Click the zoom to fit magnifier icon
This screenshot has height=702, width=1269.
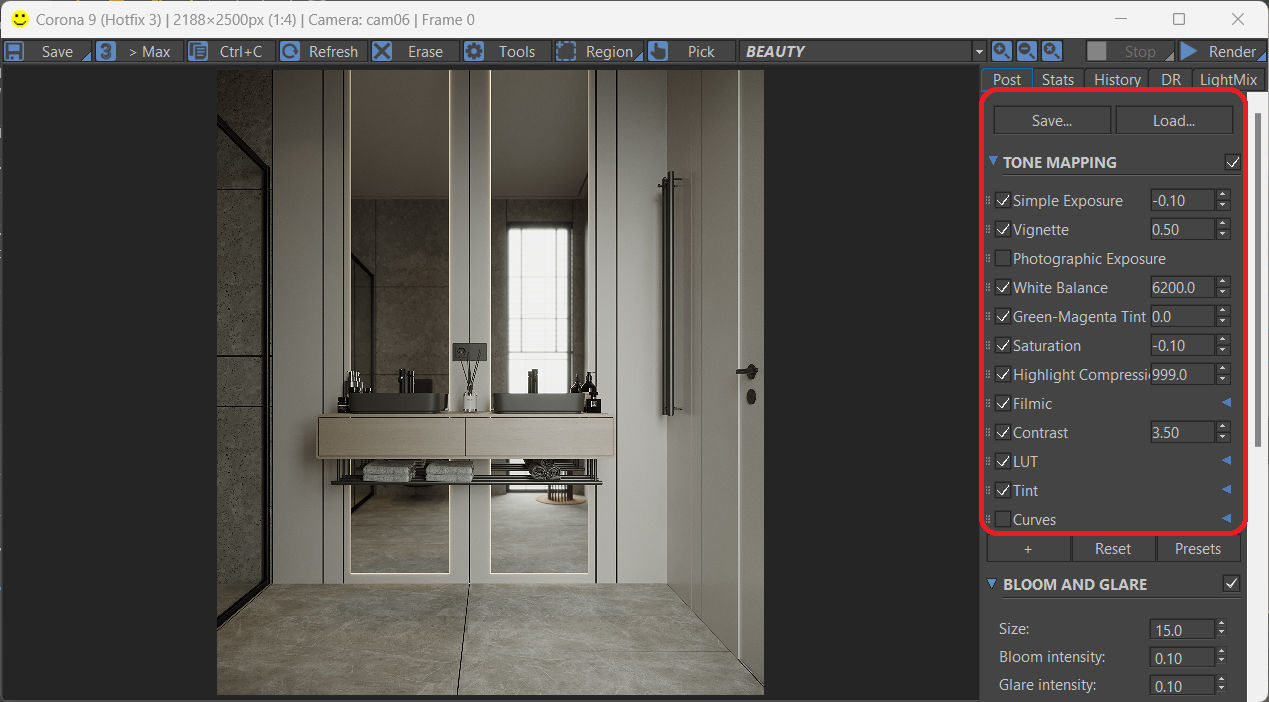tap(1052, 51)
